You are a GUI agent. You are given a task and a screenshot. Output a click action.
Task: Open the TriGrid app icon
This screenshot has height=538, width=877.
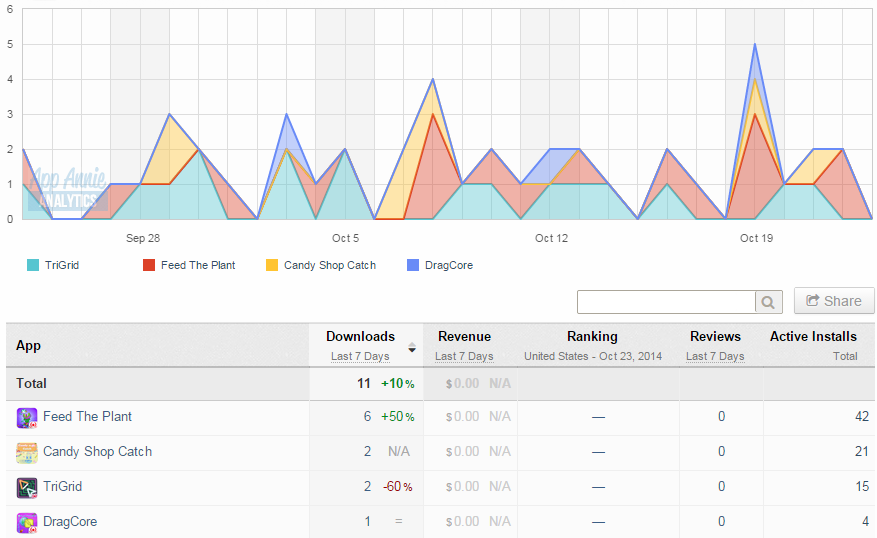click(x=27, y=488)
